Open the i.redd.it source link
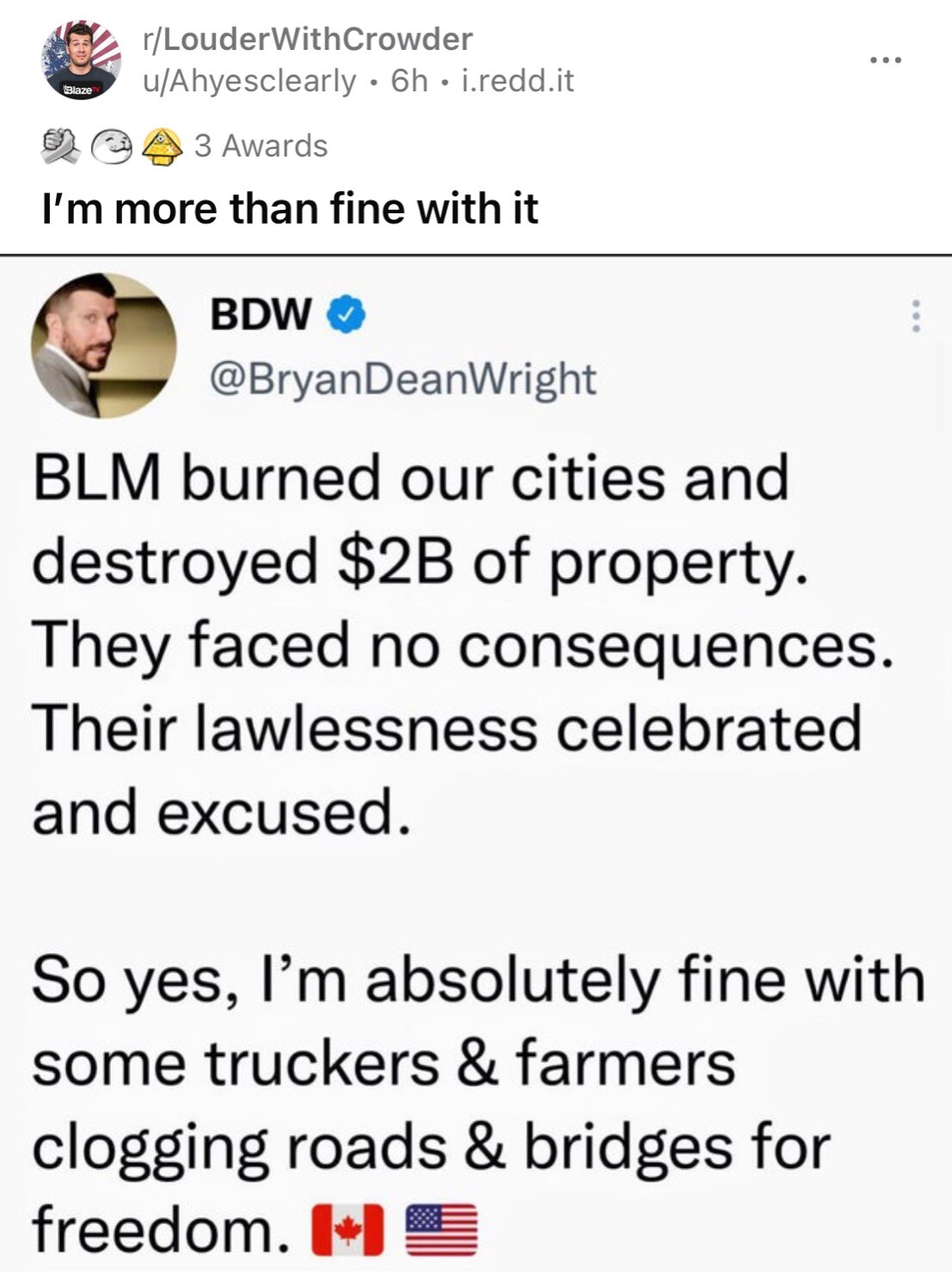This screenshot has width=952, height=1272. pyautogui.click(x=518, y=81)
